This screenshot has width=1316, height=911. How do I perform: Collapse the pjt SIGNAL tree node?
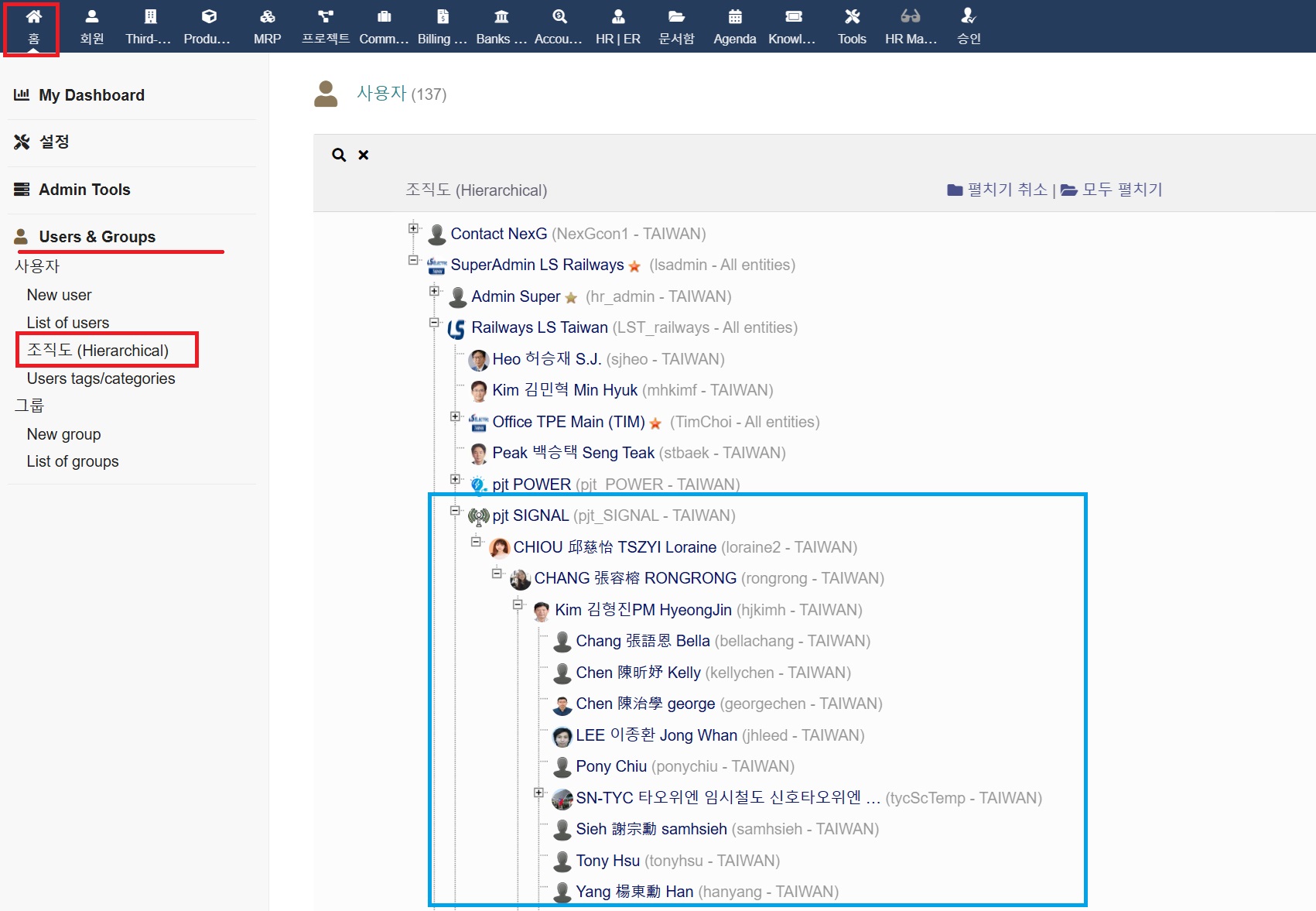pyautogui.click(x=455, y=510)
